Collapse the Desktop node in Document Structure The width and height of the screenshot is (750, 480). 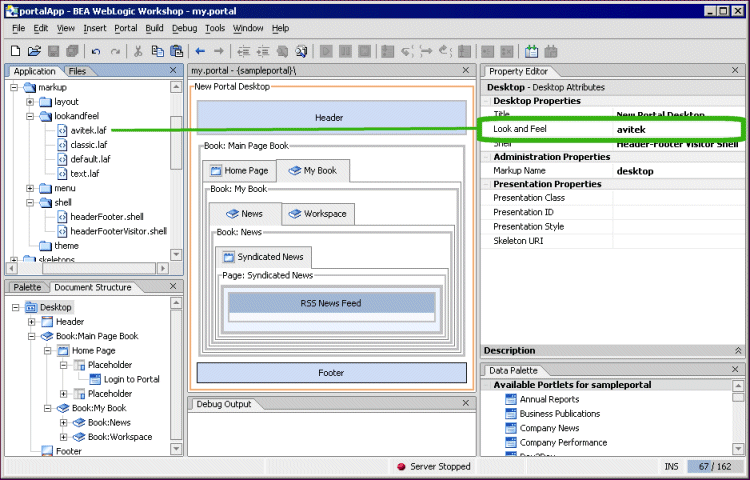tap(16, 307)
